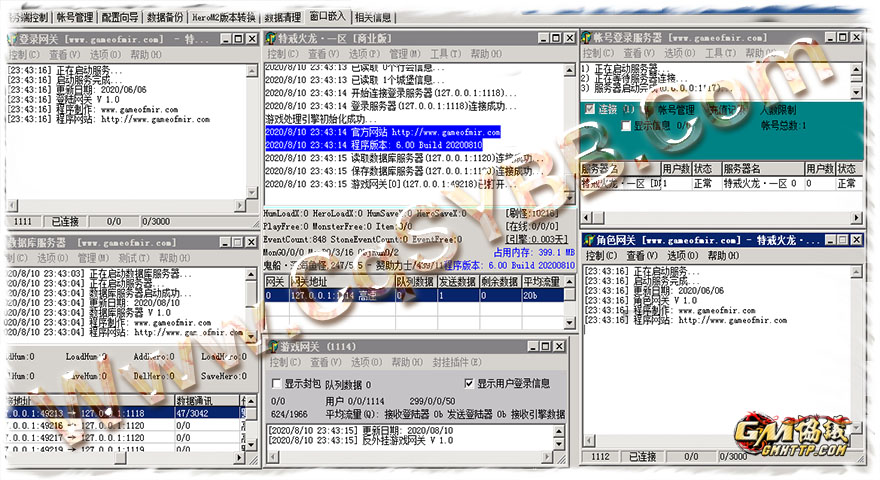The image size is (880, 480).
Task: Open 工具 menu in 帐号登录服务器 window
Action: [x=720, y=53]
